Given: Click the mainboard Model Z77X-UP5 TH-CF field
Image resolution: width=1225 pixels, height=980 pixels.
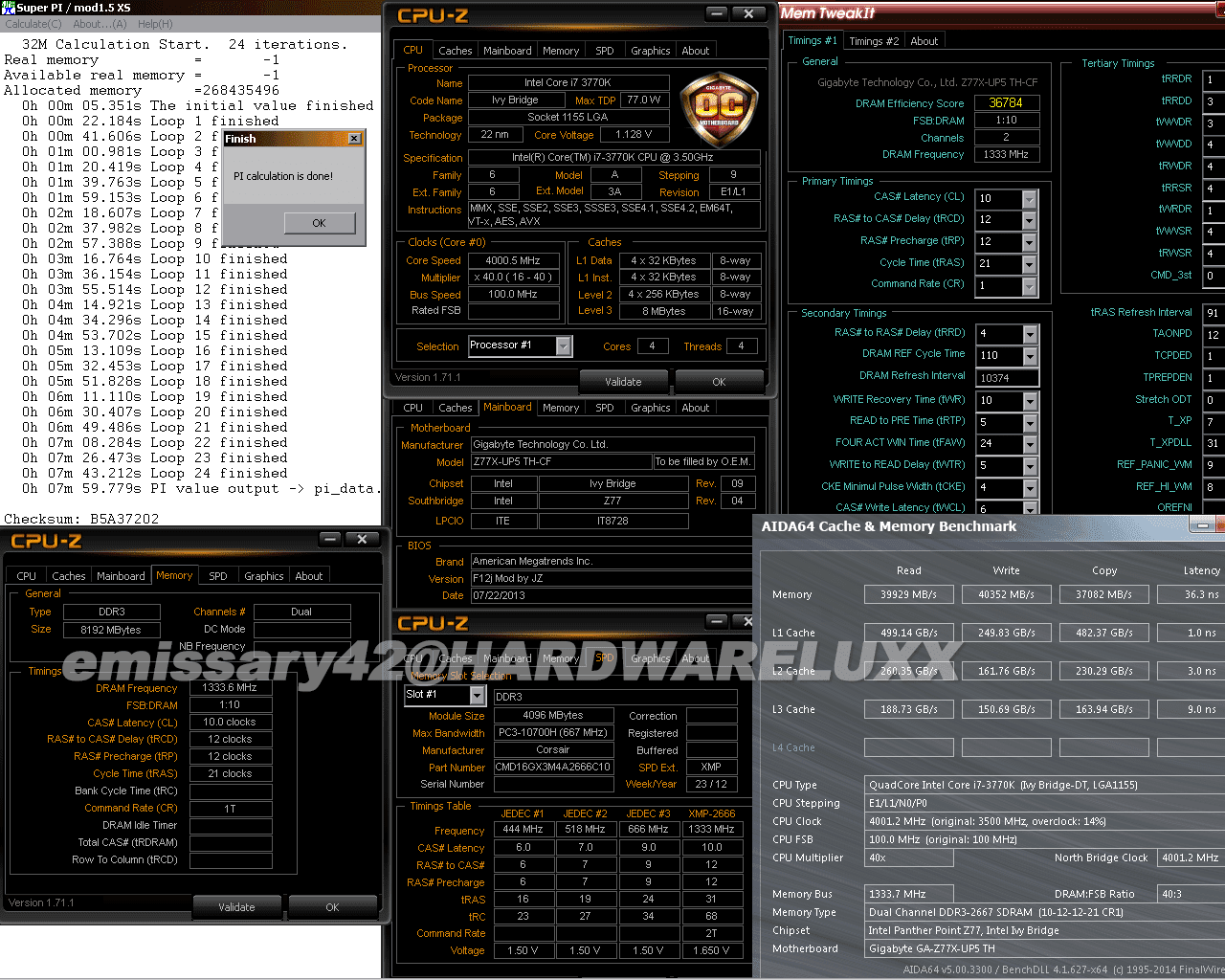Looking at the screenshot, I should point(561,461).
